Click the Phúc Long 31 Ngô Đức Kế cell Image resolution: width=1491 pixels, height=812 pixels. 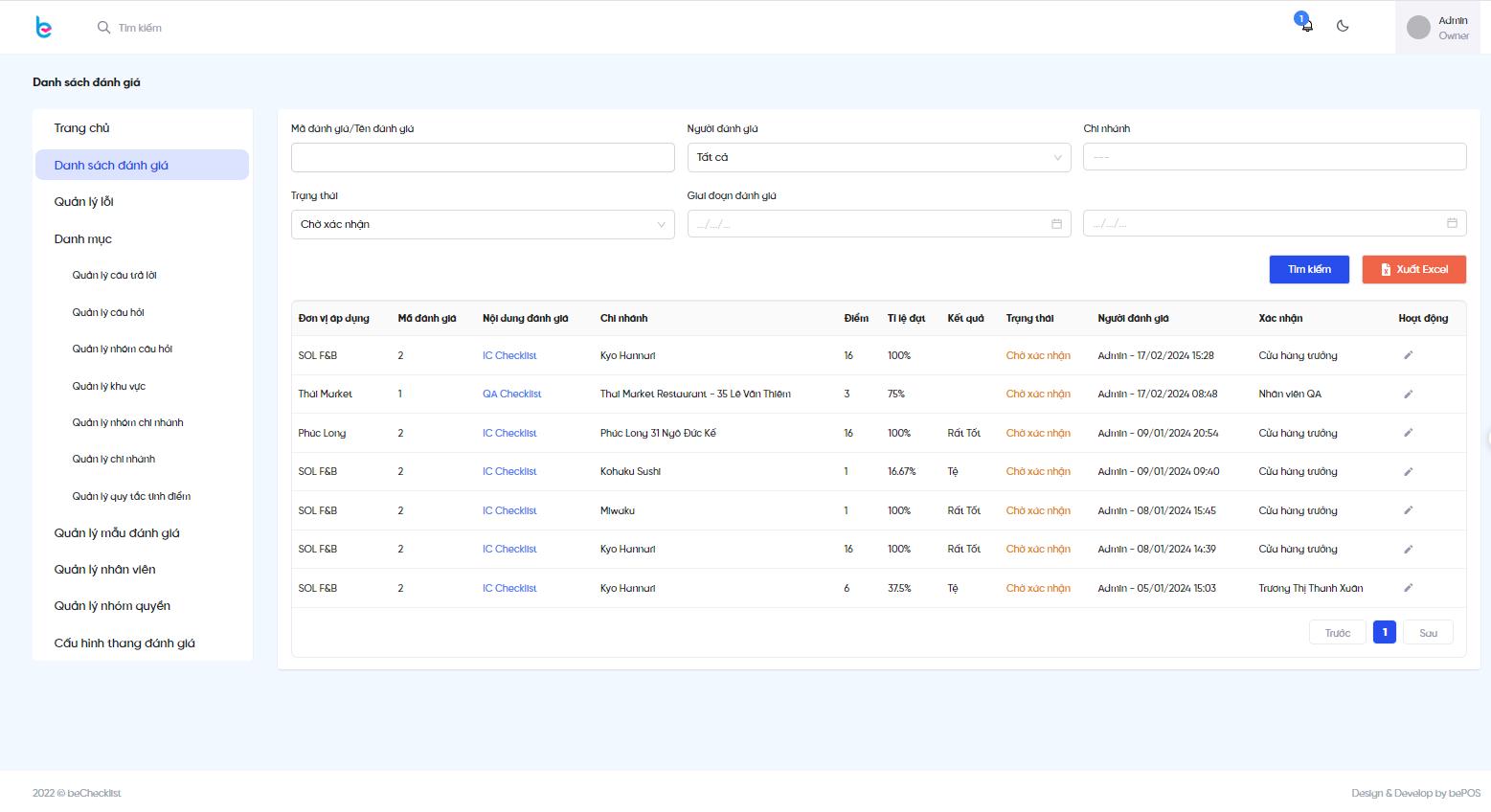pyautogui.click(x=658, y=433)
